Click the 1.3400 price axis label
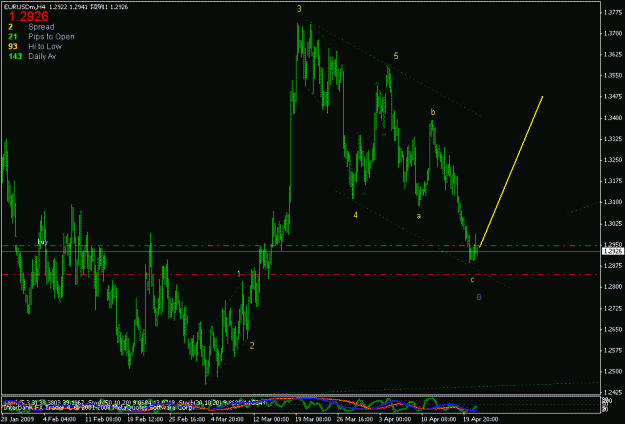Image resolution: width=625 pixels, height=424 pixels. (613, 118)
